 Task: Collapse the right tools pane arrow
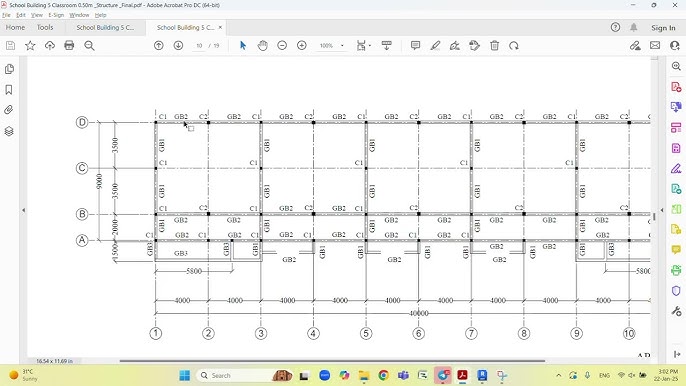point(662,210)
